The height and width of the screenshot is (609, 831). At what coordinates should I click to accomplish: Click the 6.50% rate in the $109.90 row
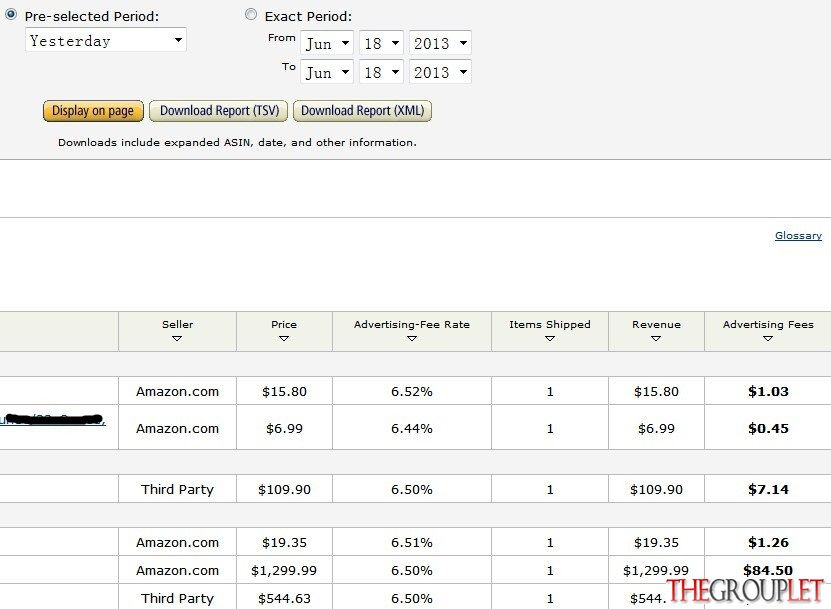click(x=412, y=489)
